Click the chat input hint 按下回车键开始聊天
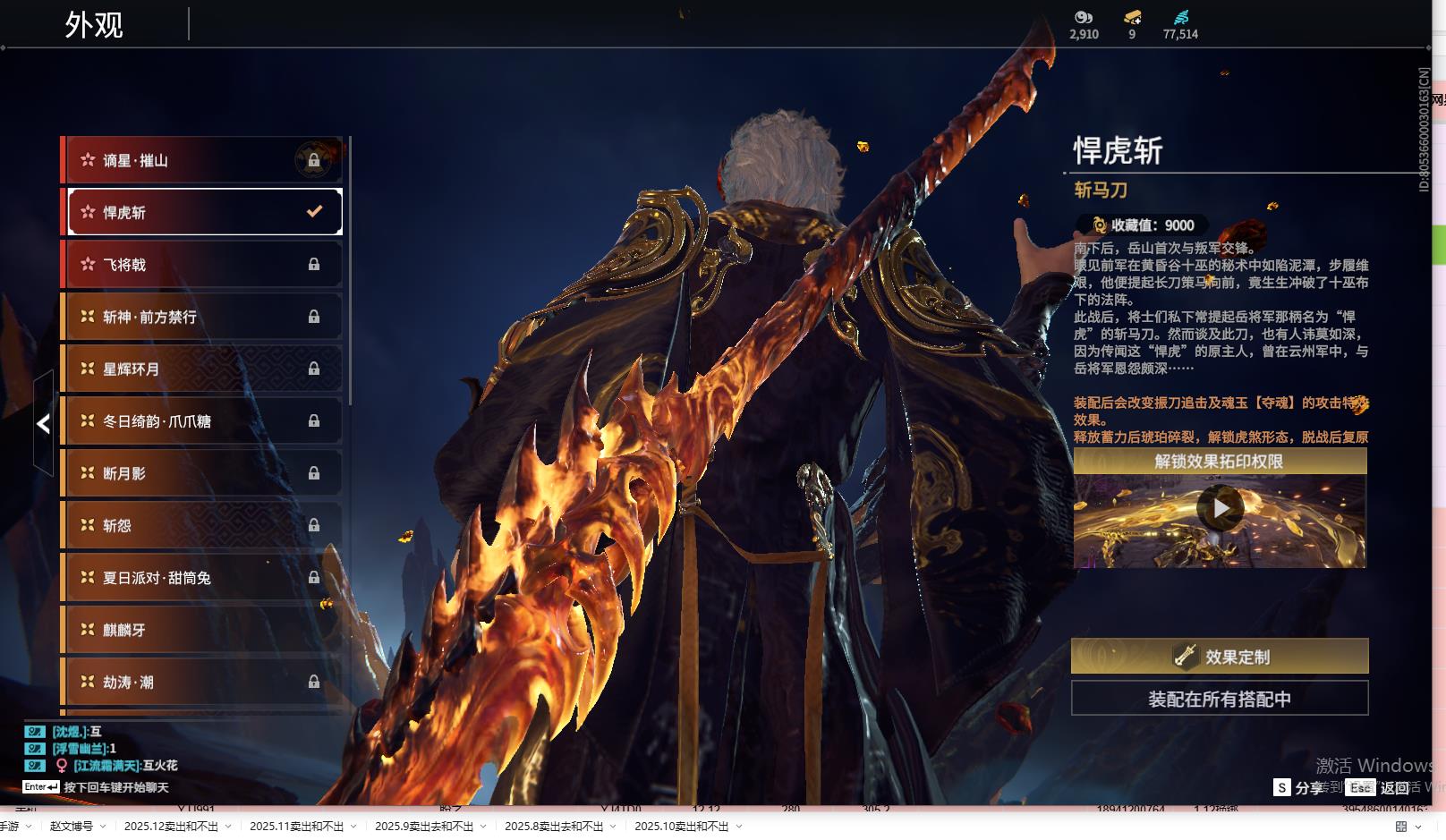 (116, 787)
